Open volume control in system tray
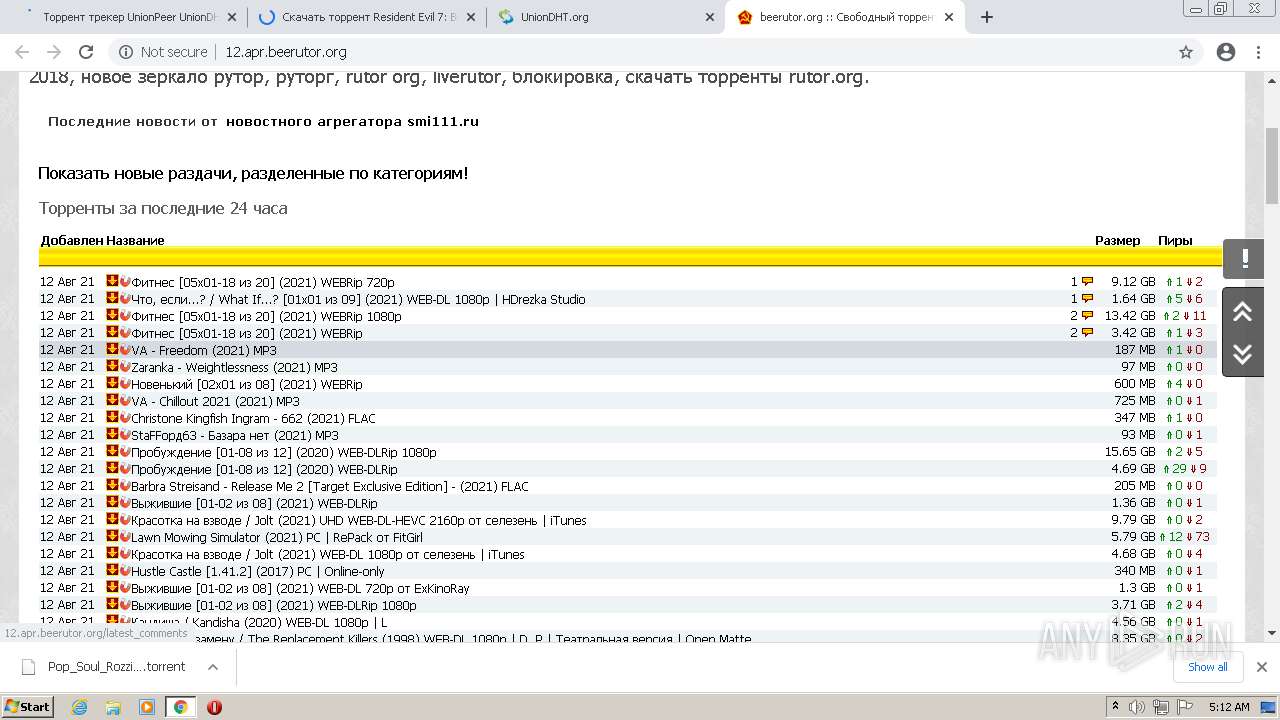 (1137, 707)
